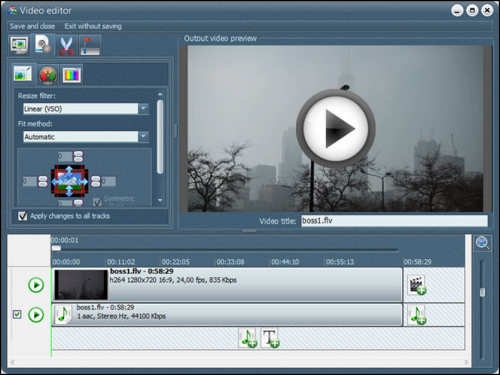Play the boss1.flv audio track
This screenshot has height=375, width=500.
pos(36,315)
